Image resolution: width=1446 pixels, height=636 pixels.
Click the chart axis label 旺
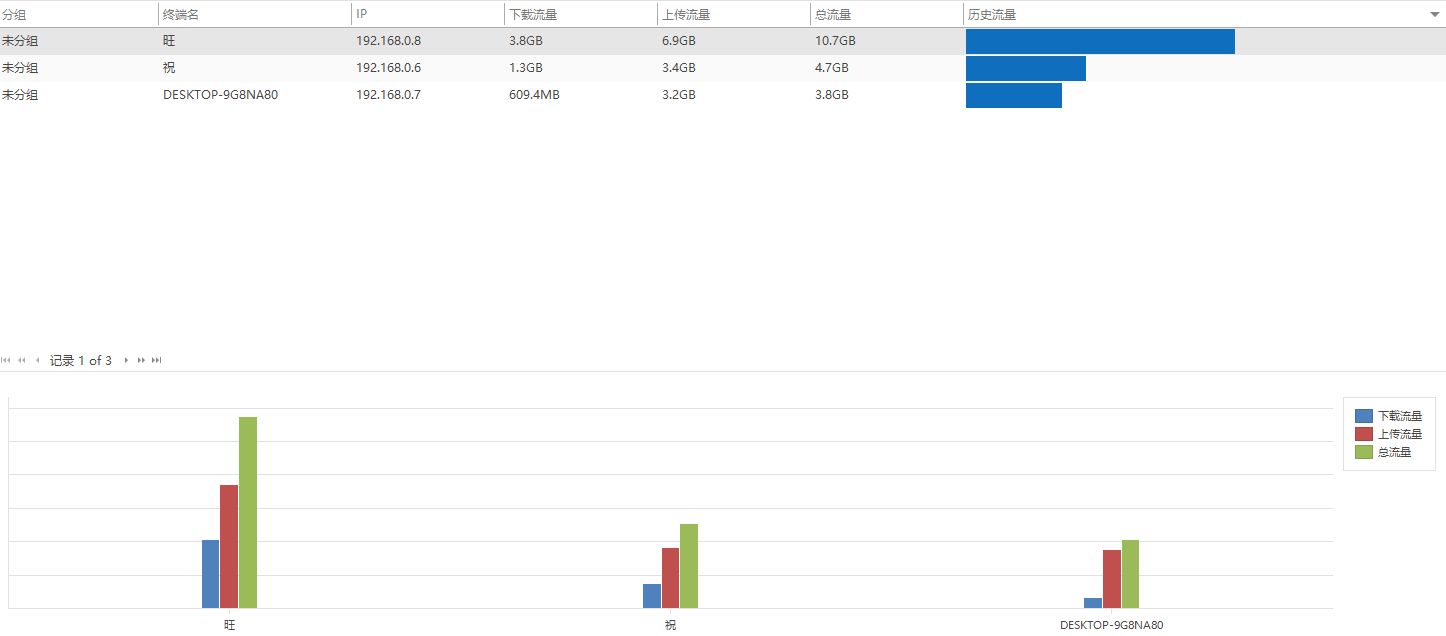[x=230, y=625]
